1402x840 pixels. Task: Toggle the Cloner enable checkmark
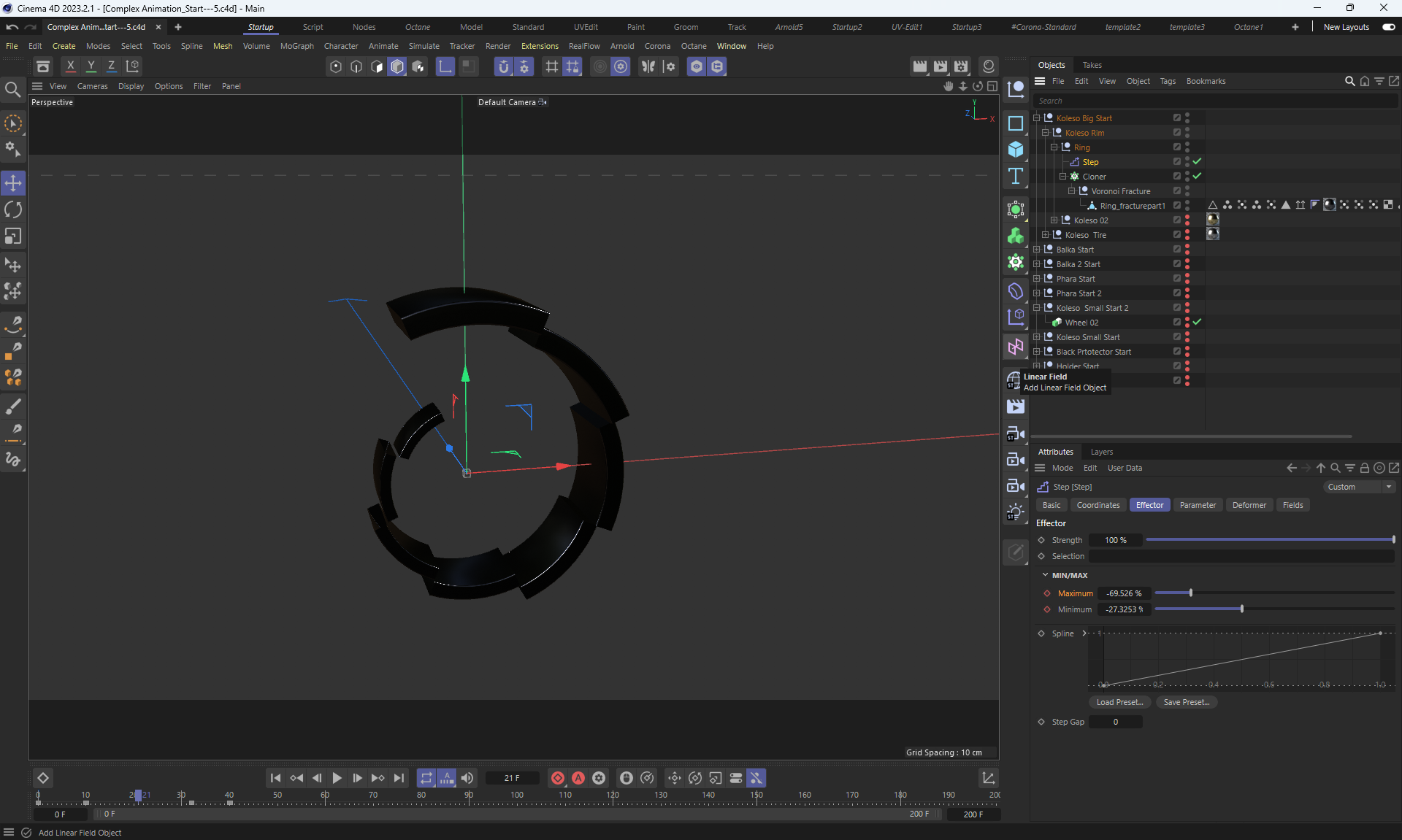click(x=1198, y=176)
